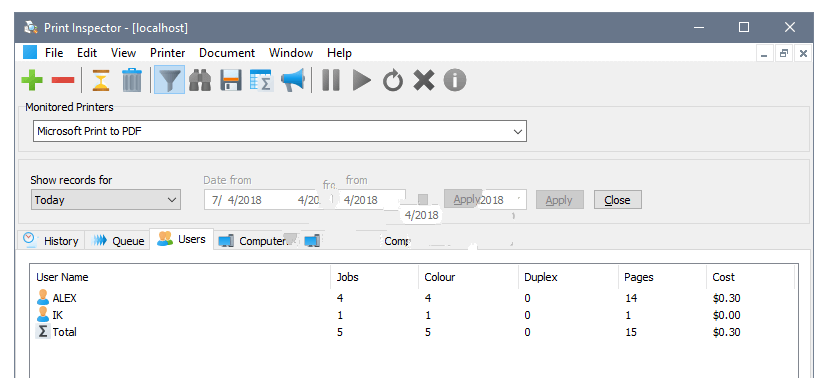Open the Document menu
This screenshot has width=821, height=378.
227,53
